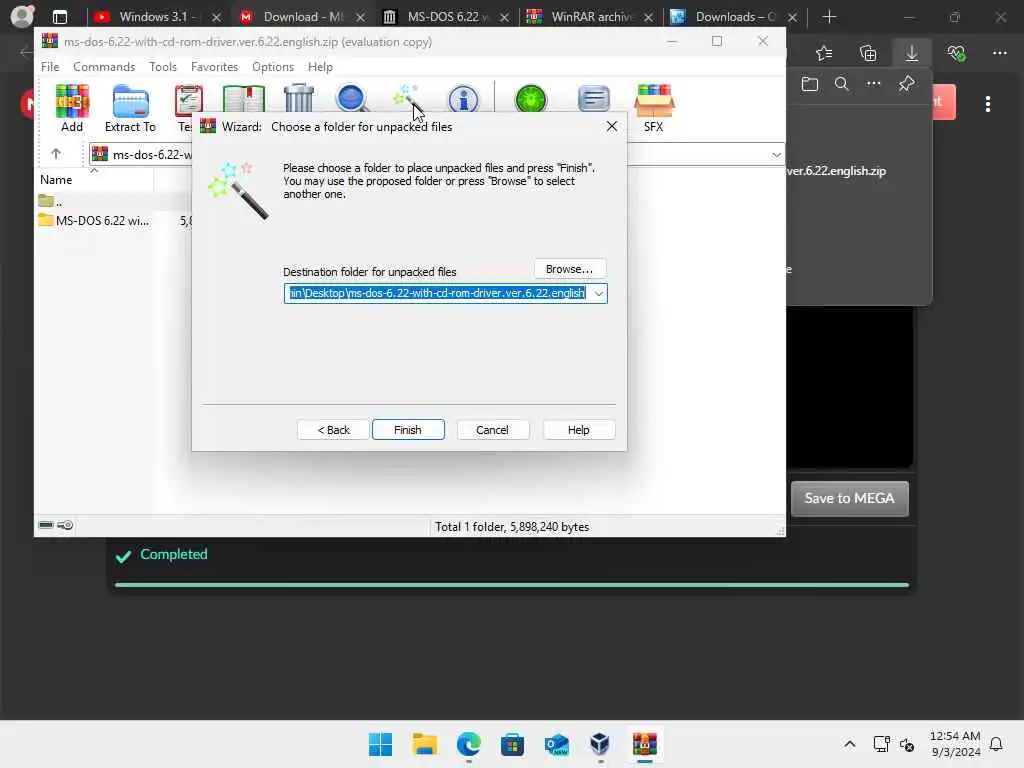
Task: Close the Wizard dialog
Action: [x=611, y=126]
